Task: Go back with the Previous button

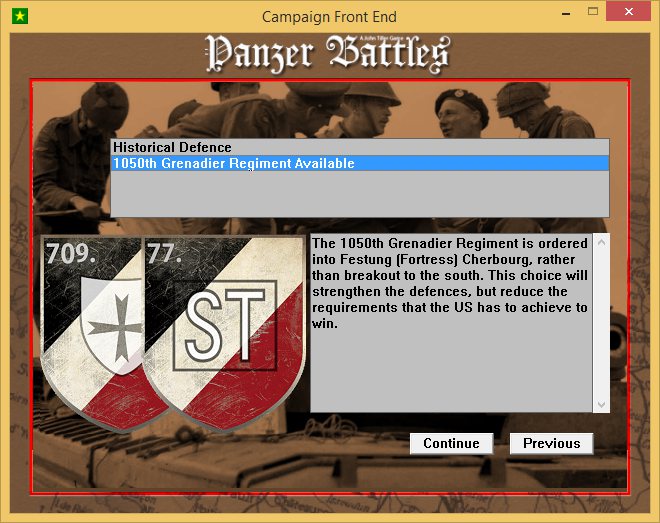Action: click(551, 443)
